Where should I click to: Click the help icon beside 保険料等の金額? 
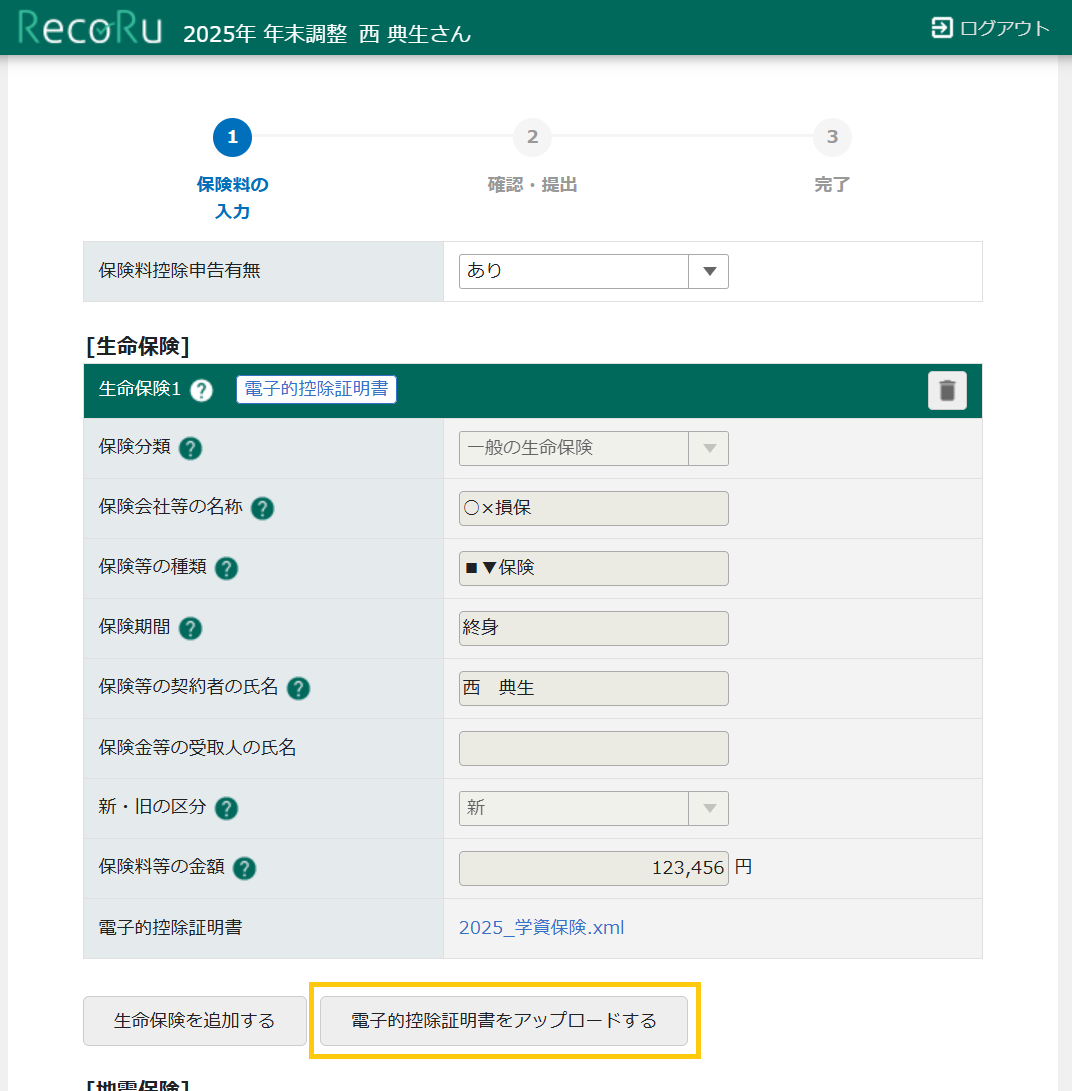(244, 868)
